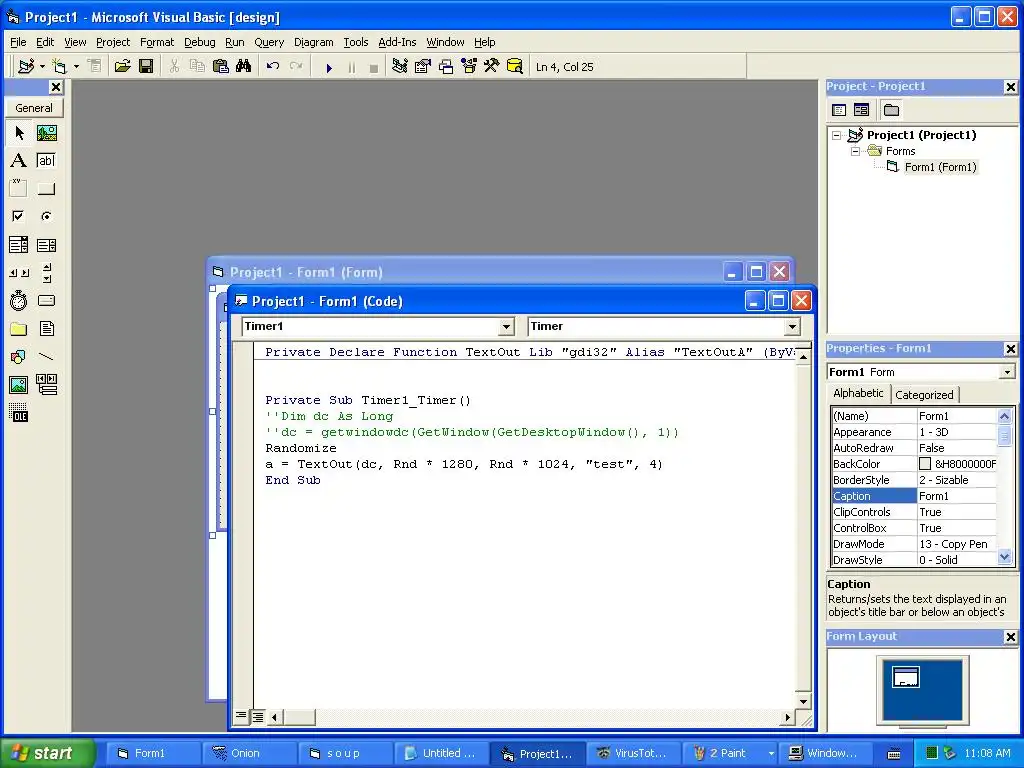1024x768 pixels.
Task: Open the Object Browser toolbar icon
Action: 469,67
